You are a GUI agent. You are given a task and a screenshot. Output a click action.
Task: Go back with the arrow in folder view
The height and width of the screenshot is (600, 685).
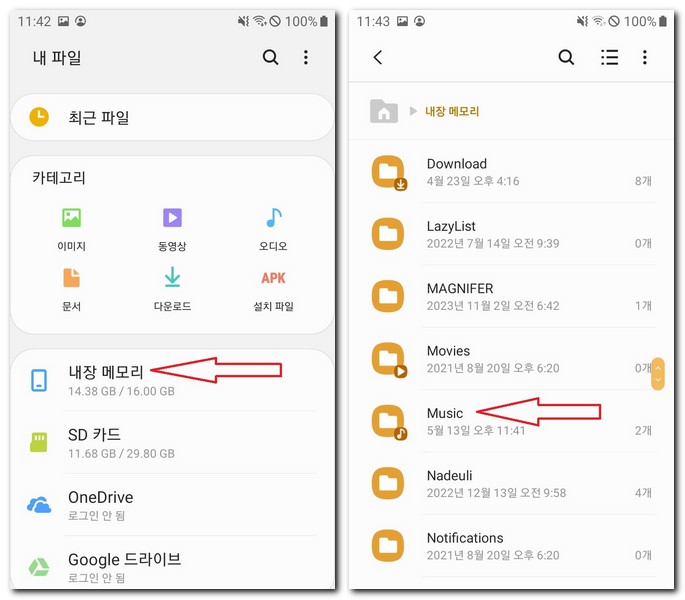[x=378, y=57]
